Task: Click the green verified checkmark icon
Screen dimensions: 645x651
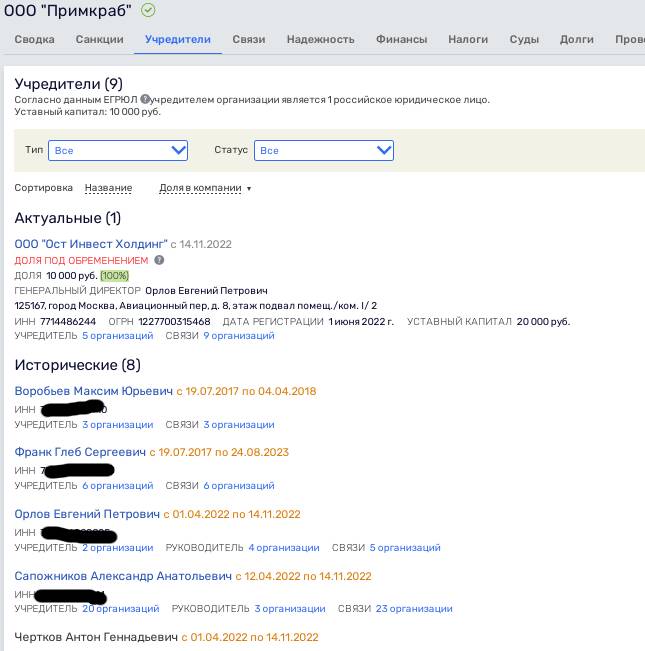Action: tap(148, 10)
